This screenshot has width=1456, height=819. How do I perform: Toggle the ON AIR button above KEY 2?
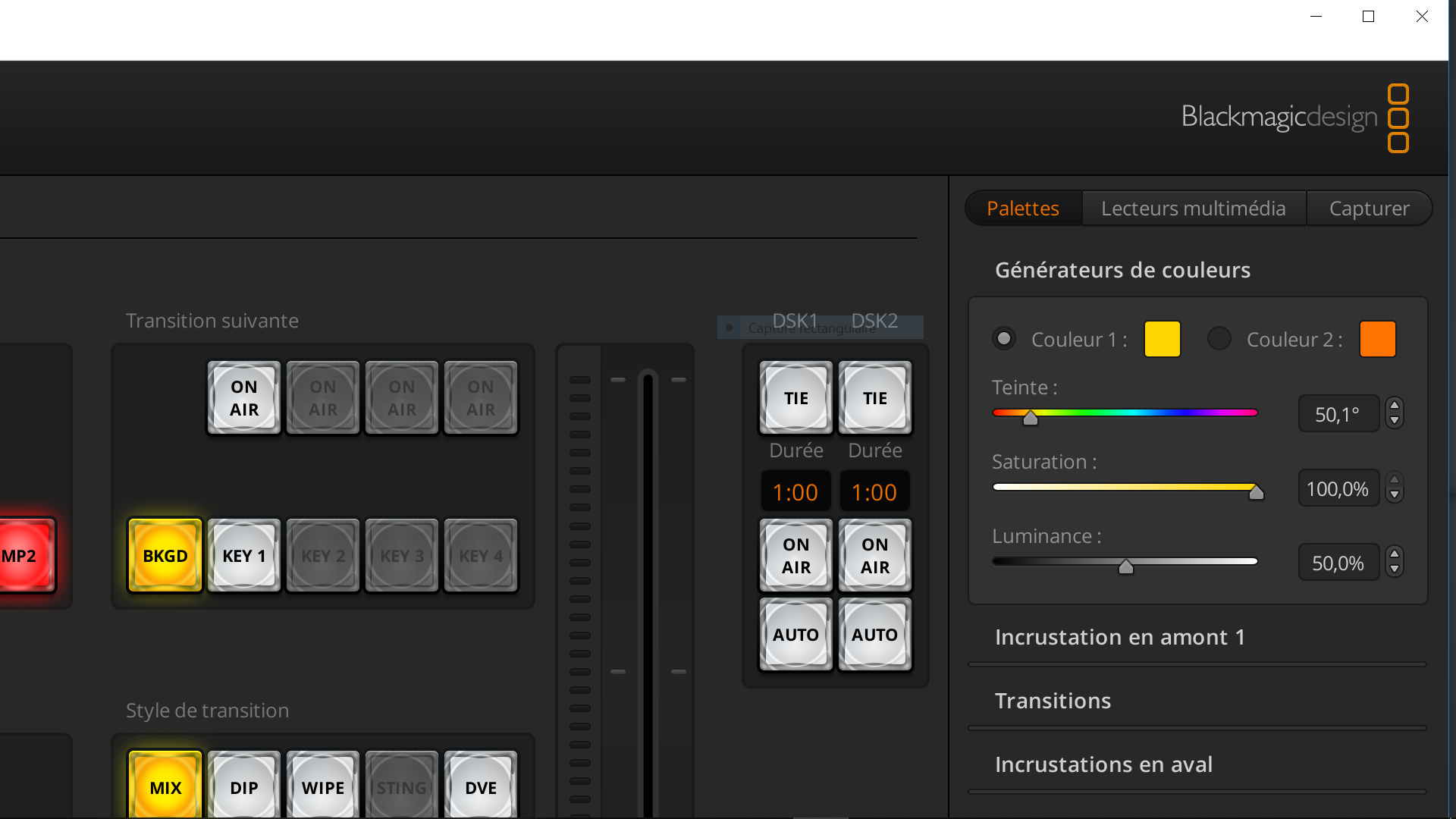coord(323,398)
